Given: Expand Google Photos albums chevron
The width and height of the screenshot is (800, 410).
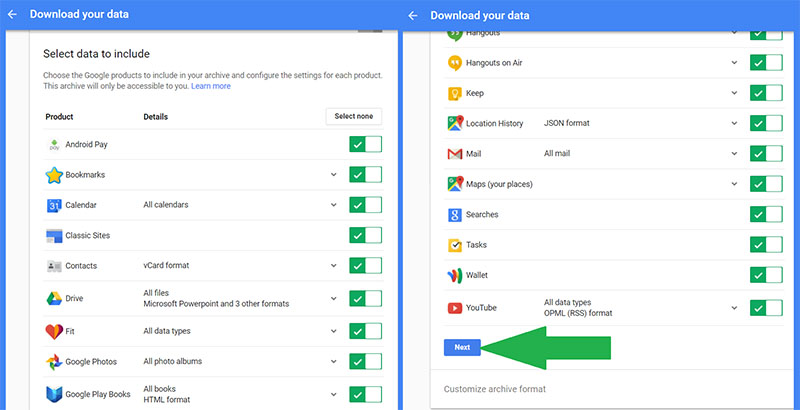Looking at the screenshot, I should pyautogui.click(x=334, y=362).
